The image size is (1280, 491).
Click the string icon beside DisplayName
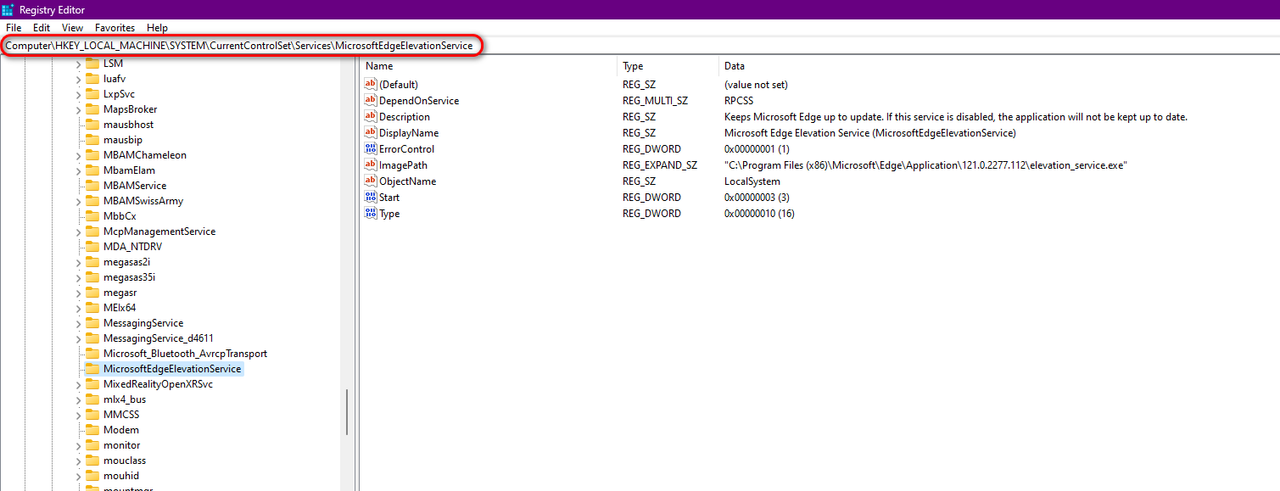pyautogui.click(x=371, y=133)
